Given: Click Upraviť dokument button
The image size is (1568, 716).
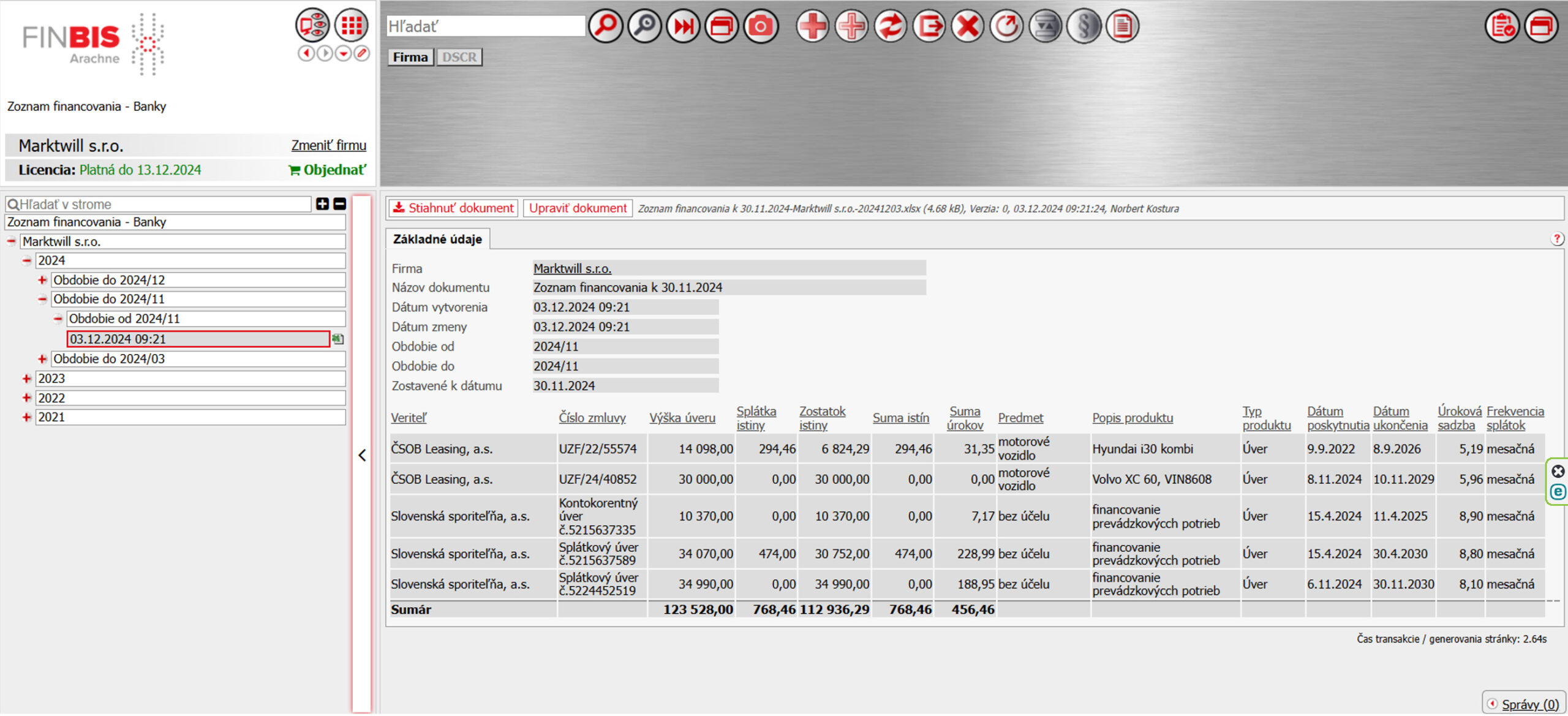Looking at the screenshot, I should [x=578, y=208].
